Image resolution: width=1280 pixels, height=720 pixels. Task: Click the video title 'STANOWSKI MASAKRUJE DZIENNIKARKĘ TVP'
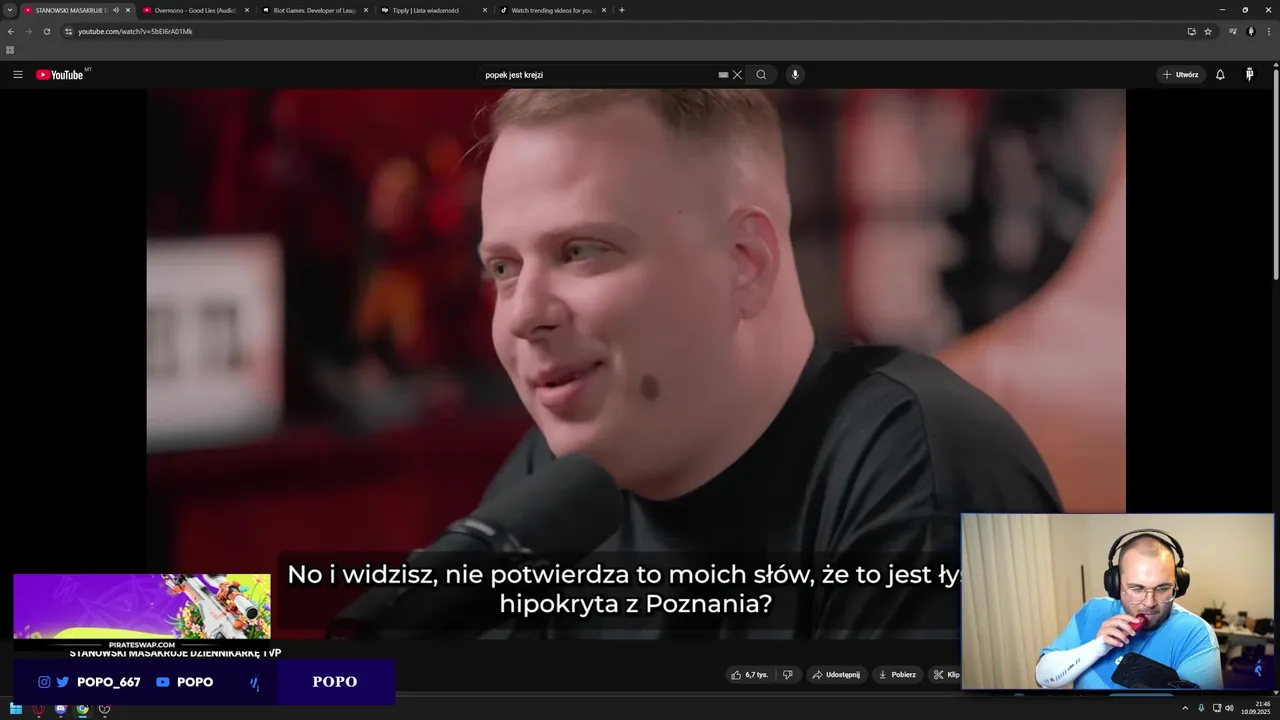pyautogui.click(x=175, y=653)
